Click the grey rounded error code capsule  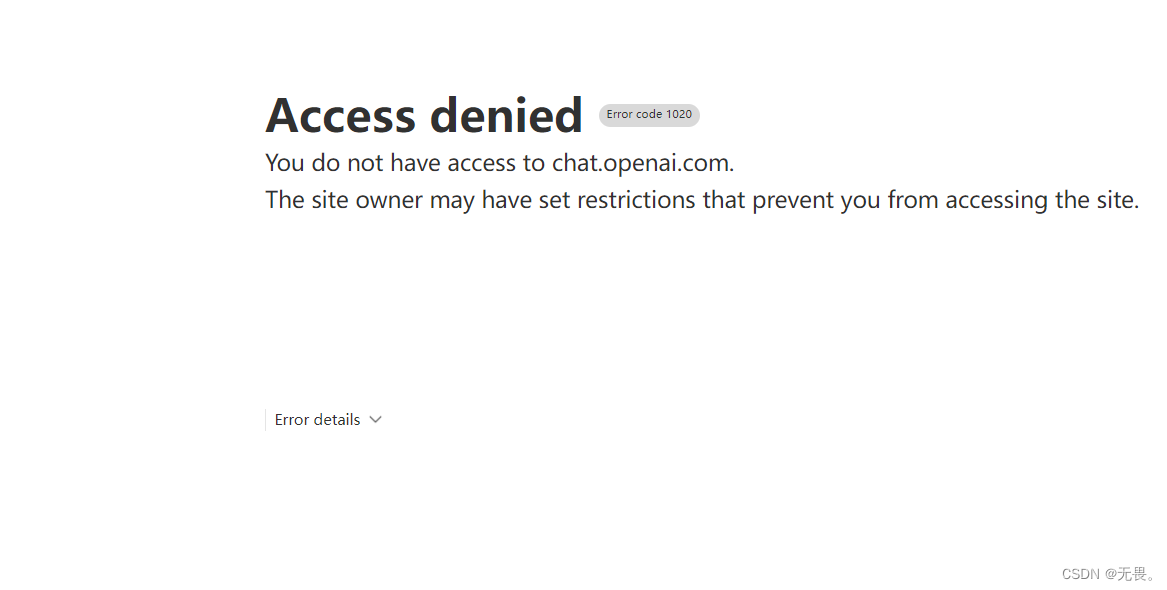(649, 114)
